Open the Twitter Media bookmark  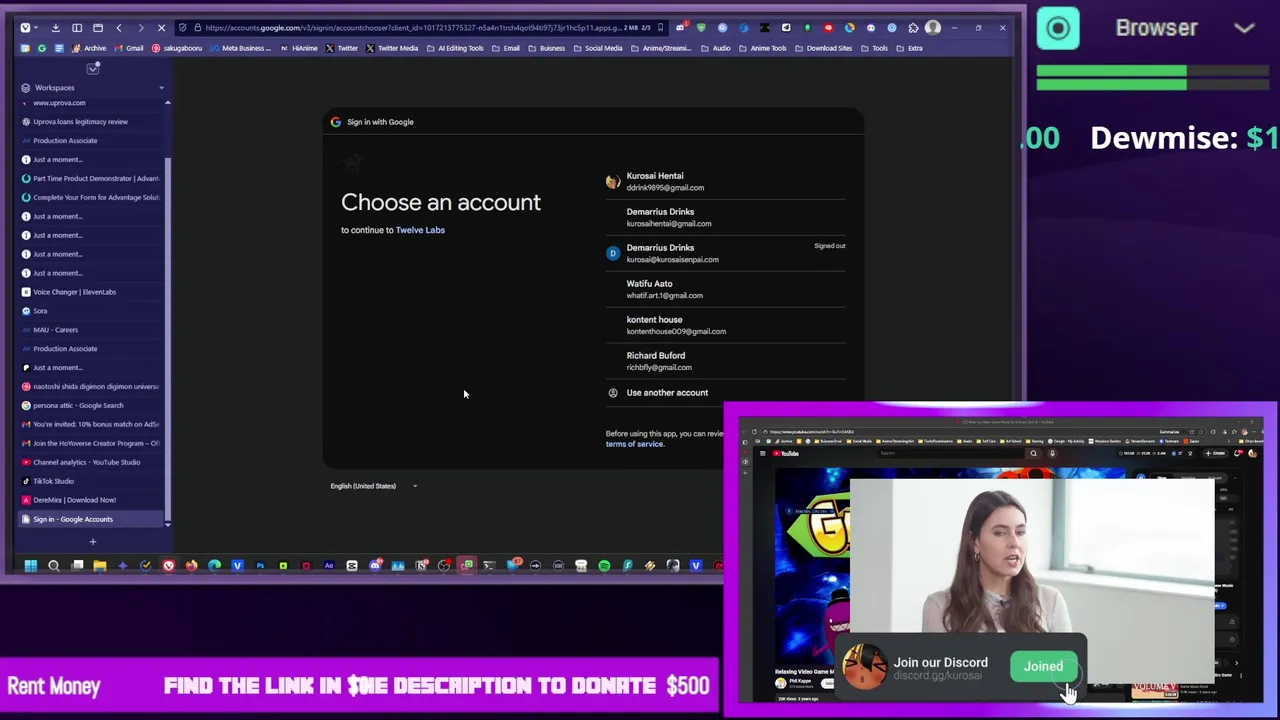[x=392, y=48]
